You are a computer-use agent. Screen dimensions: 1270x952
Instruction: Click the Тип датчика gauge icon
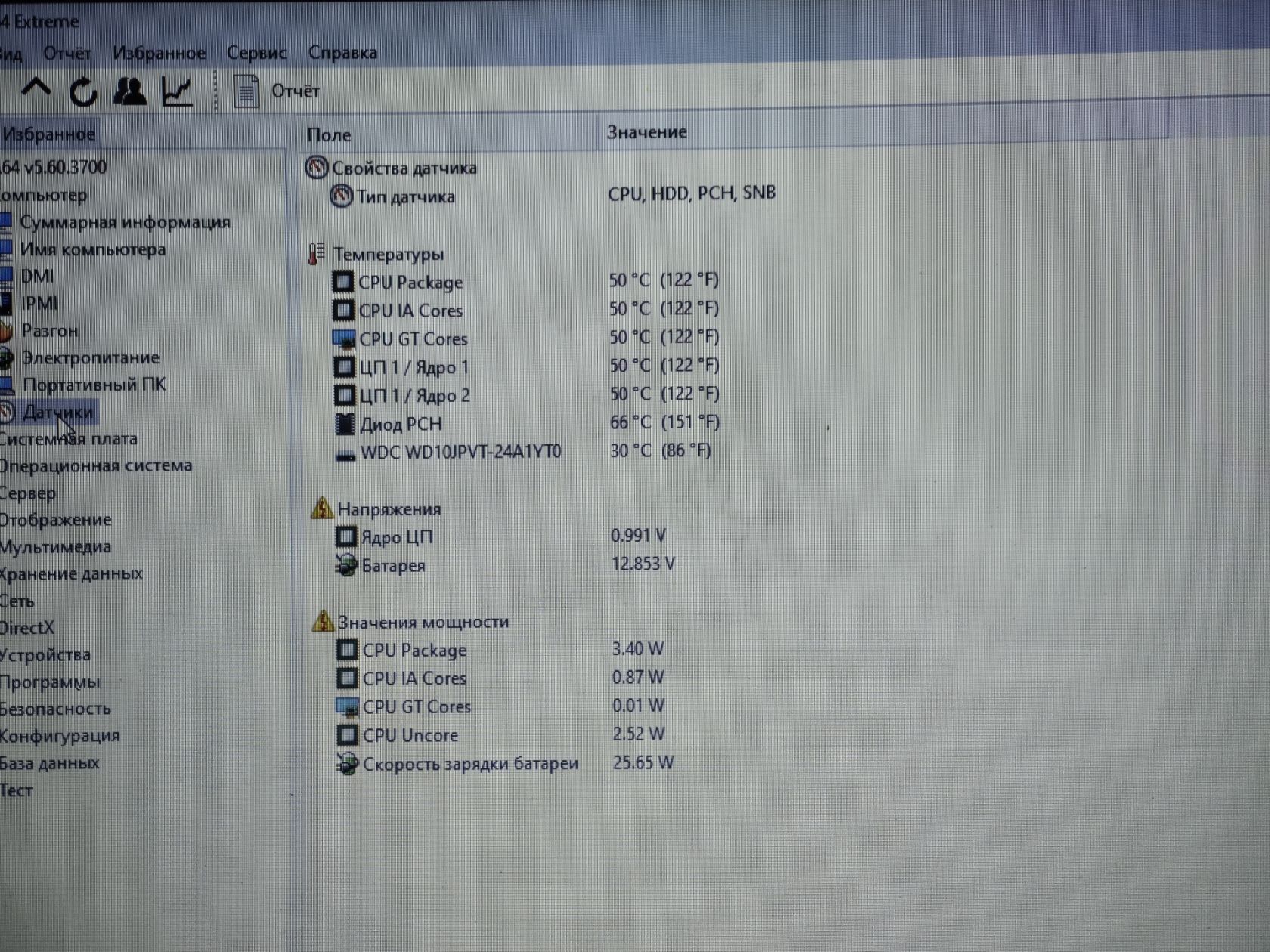pos(341,196)
